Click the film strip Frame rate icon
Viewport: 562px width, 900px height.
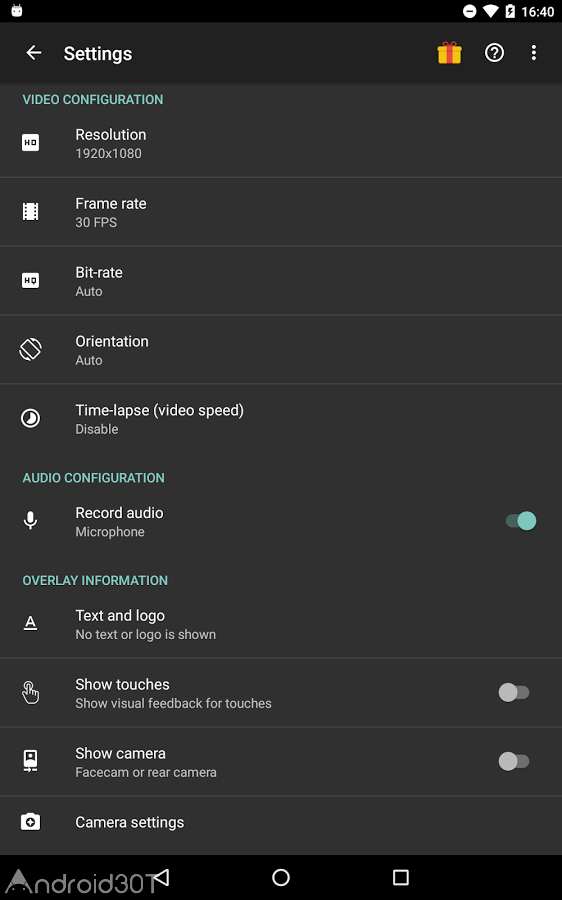pyautogui.click(x=30, y=211)
